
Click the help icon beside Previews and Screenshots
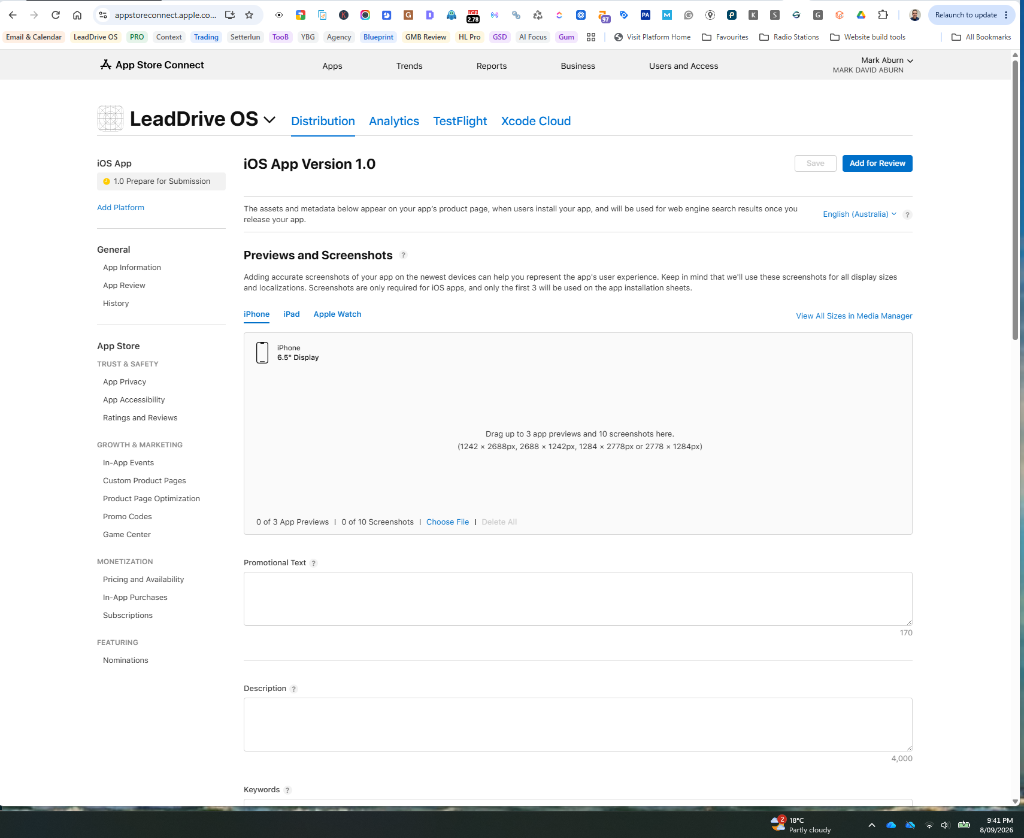point(403,255)
